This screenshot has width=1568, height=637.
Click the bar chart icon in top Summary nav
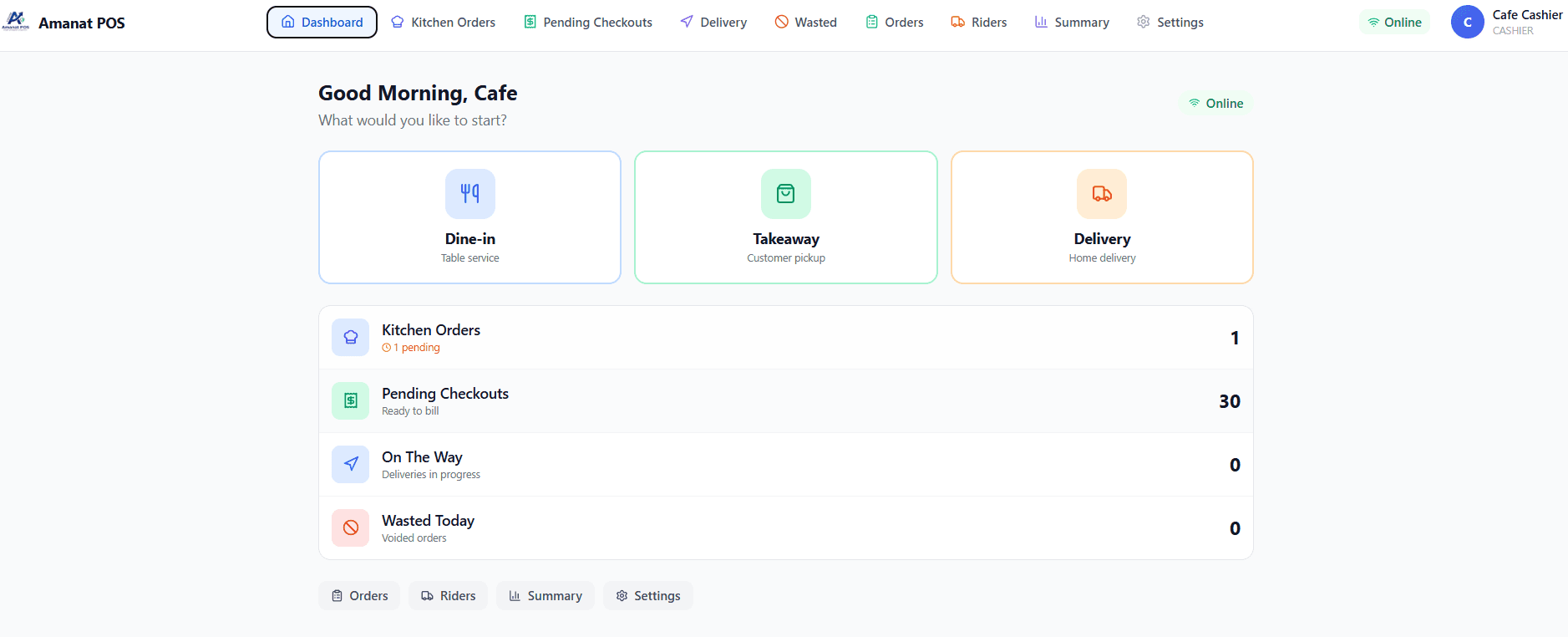1041,22
